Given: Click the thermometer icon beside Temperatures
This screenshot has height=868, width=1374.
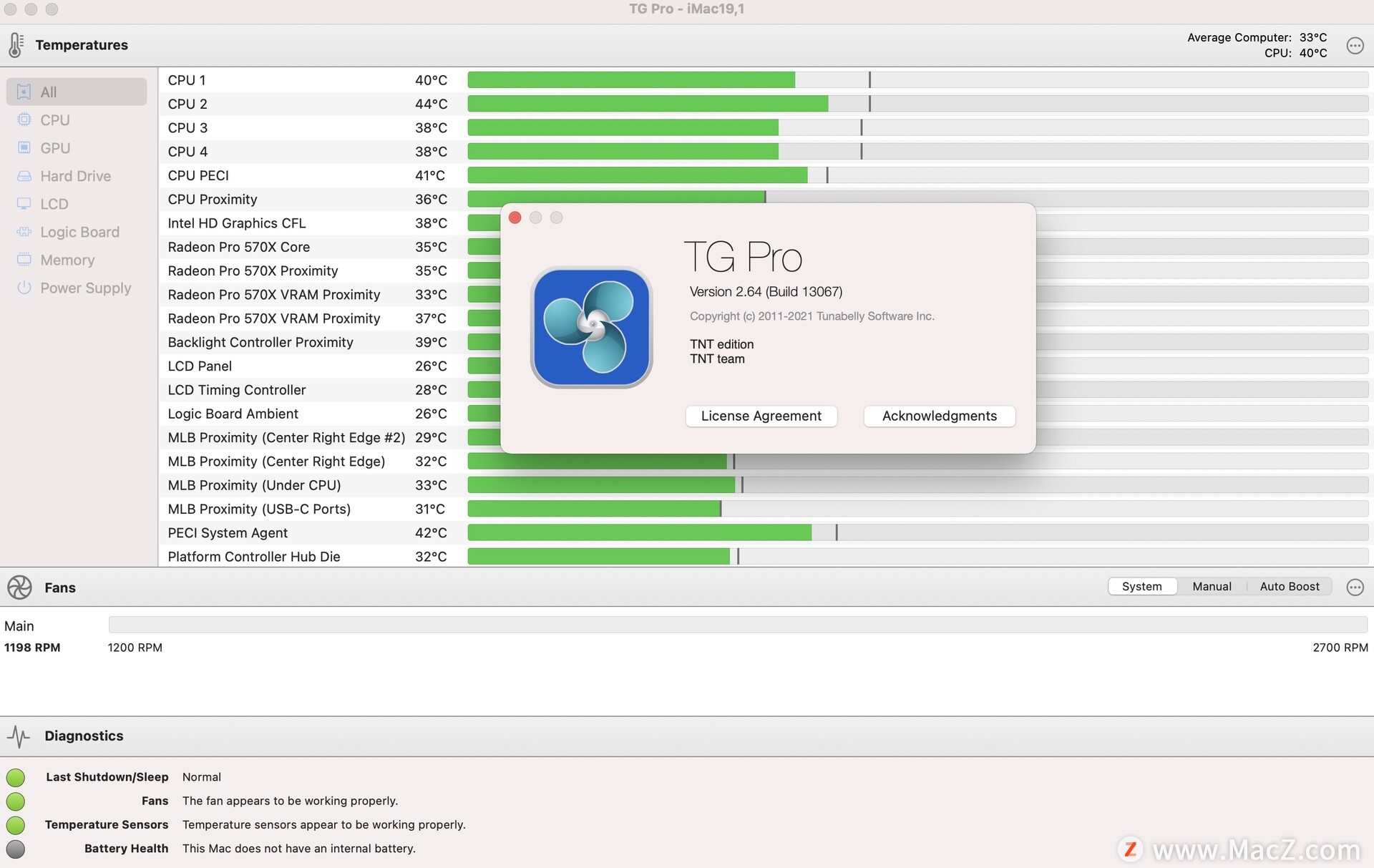Looking at the screenshot, I should tap(16, 44).
